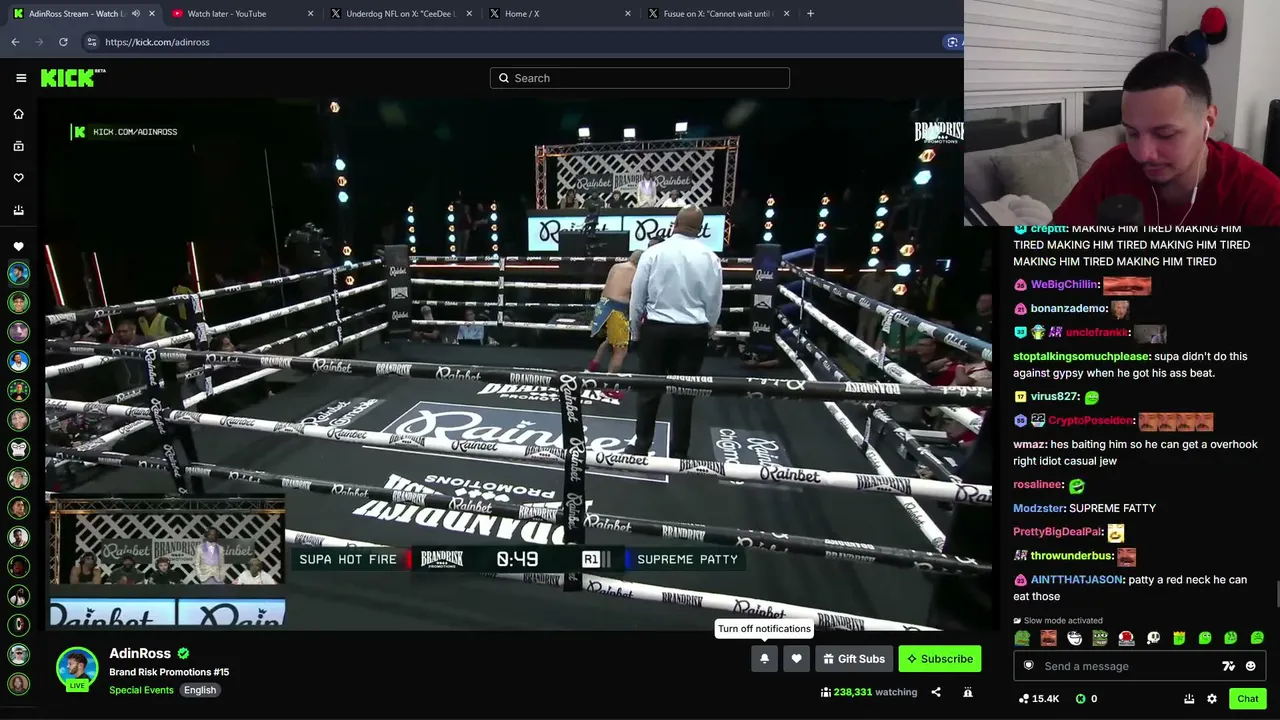Open AdinRoss channel name link
This screenshot has width=1280, height=720.
coord(140,654)
